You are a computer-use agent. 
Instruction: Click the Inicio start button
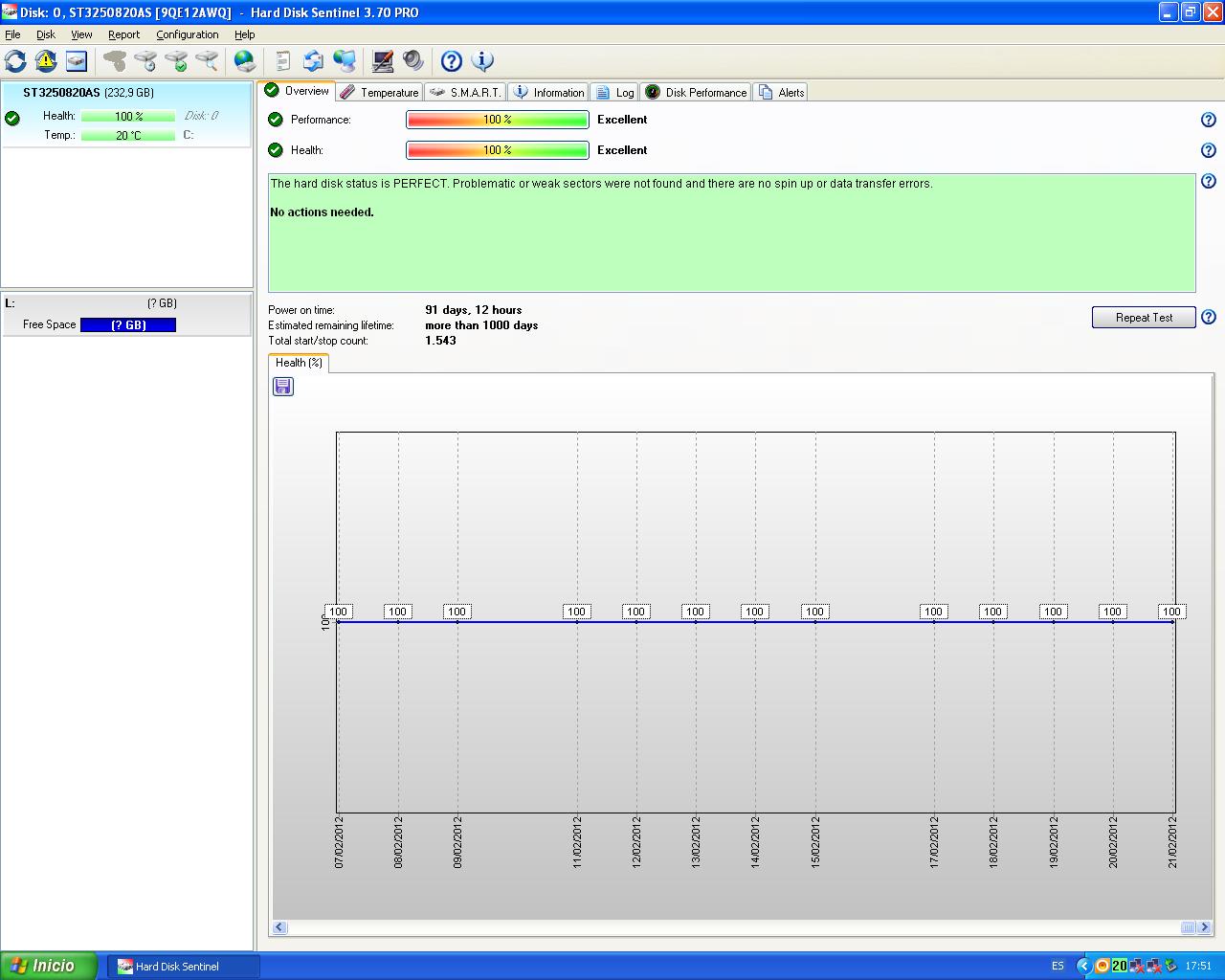coord(49,966)
